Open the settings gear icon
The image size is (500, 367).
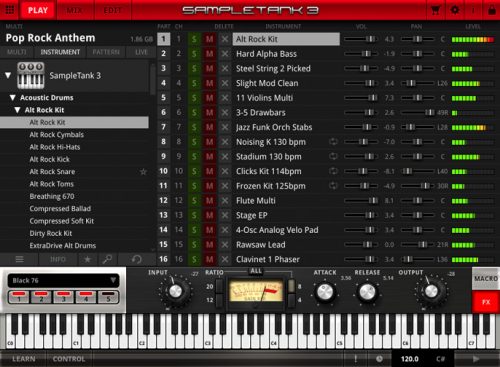point(455,10)
